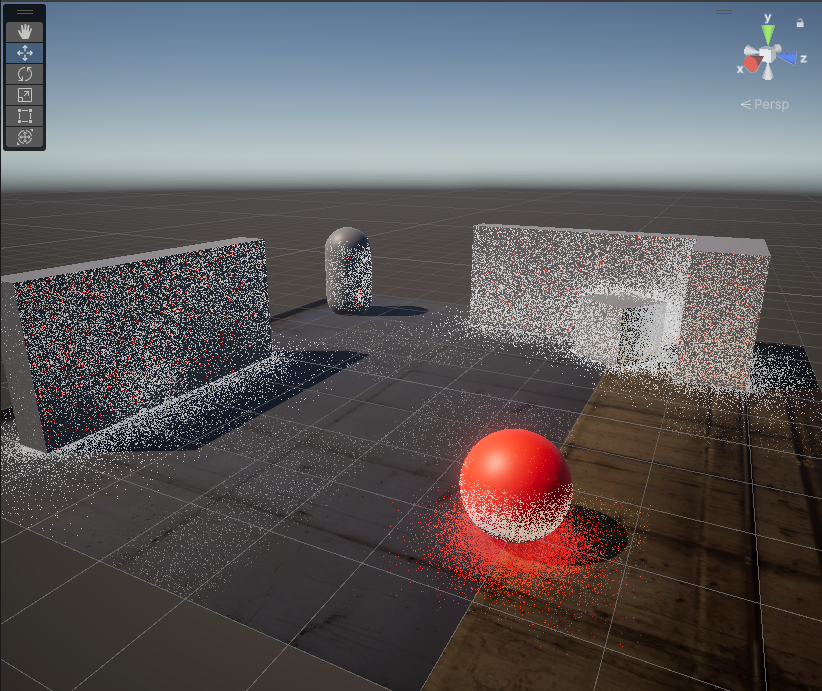Click the Persp label arrow

pyautogui.click(x=746, y=104)
